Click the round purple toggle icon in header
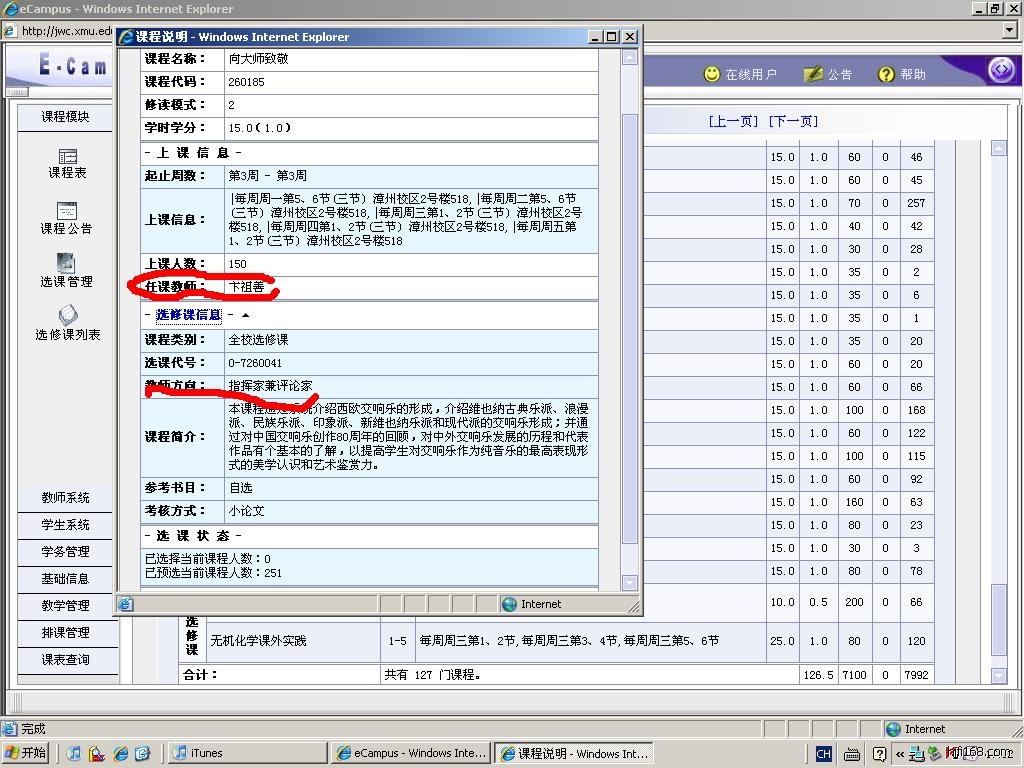1024x768 pixels. point(1001,70)
